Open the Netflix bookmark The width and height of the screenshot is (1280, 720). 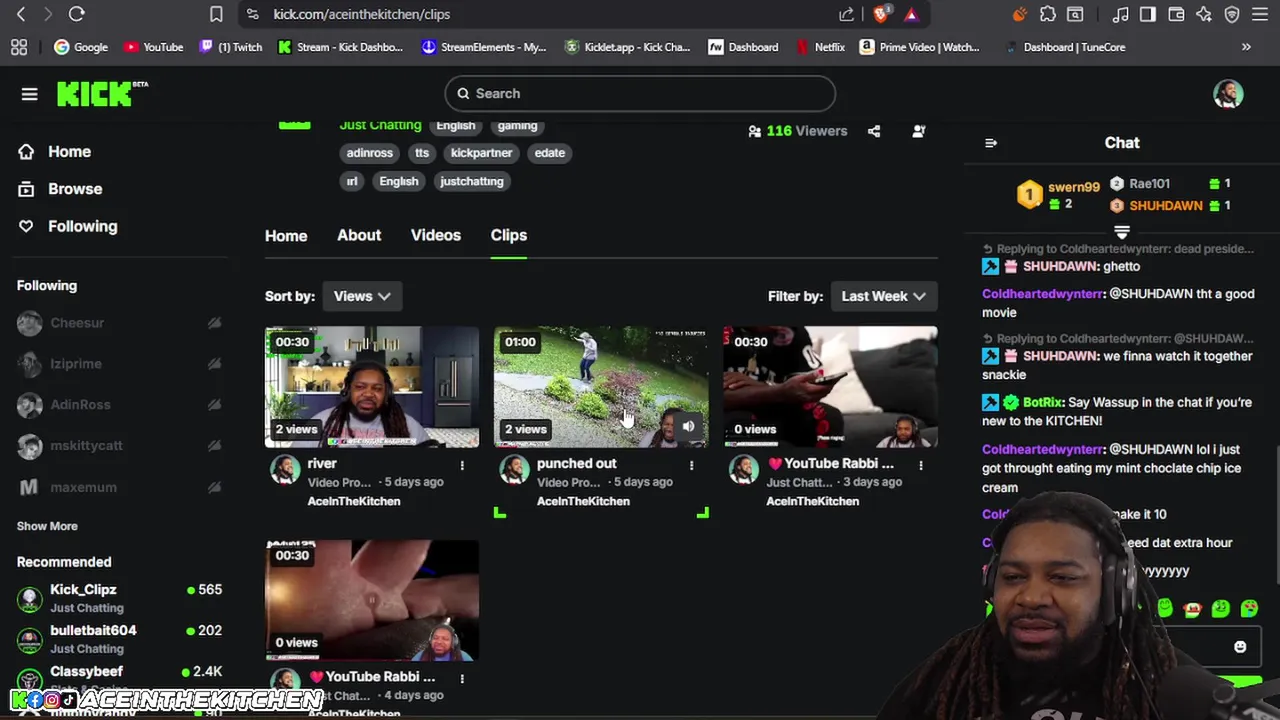click(x=820, y=47)
